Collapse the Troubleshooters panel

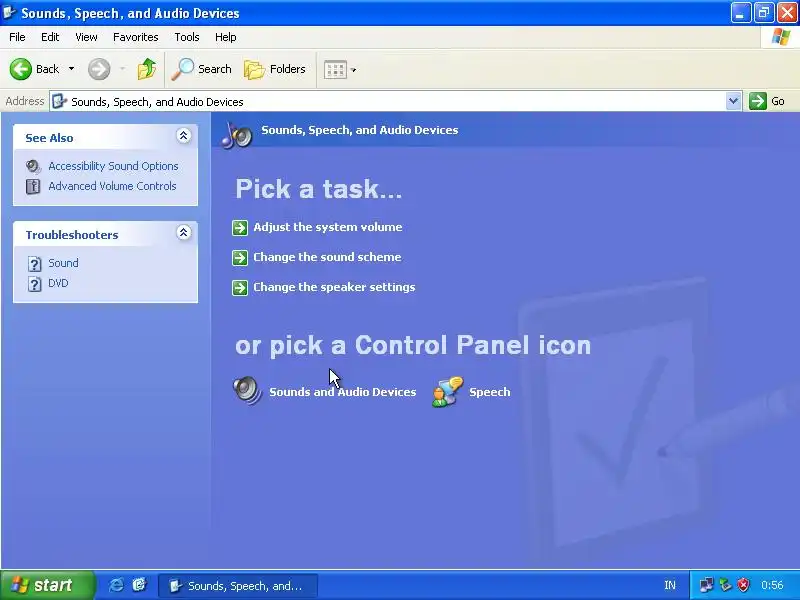184,233
